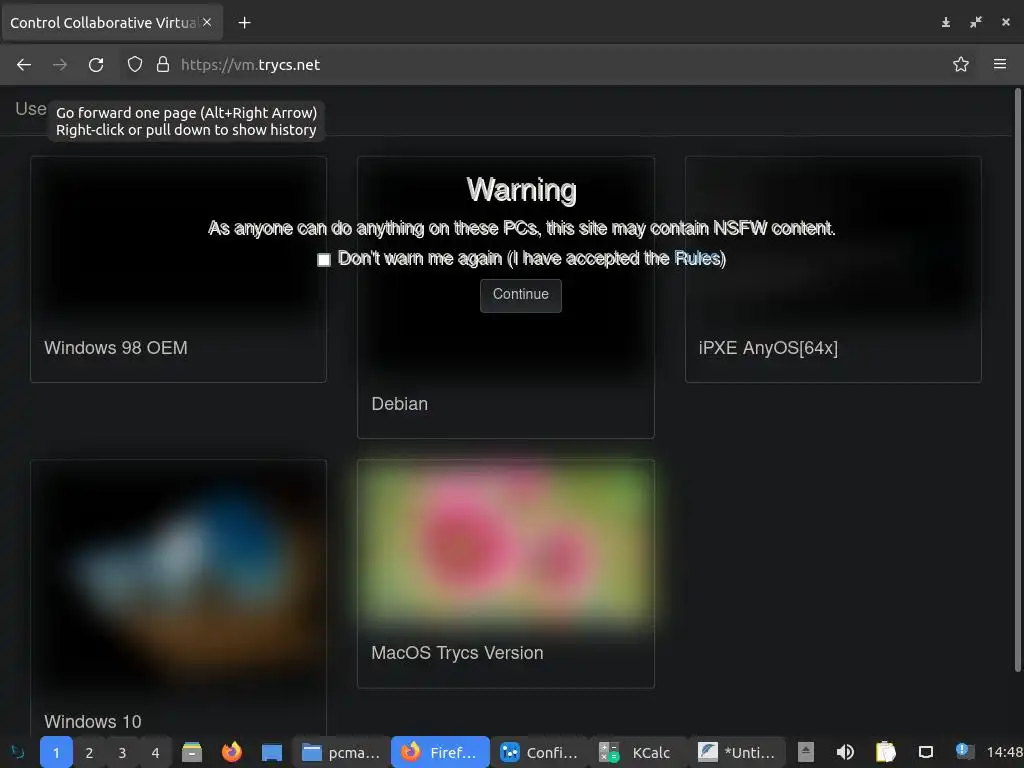
Task: Open the update notification tray icon
Action: tap(964, 751)
